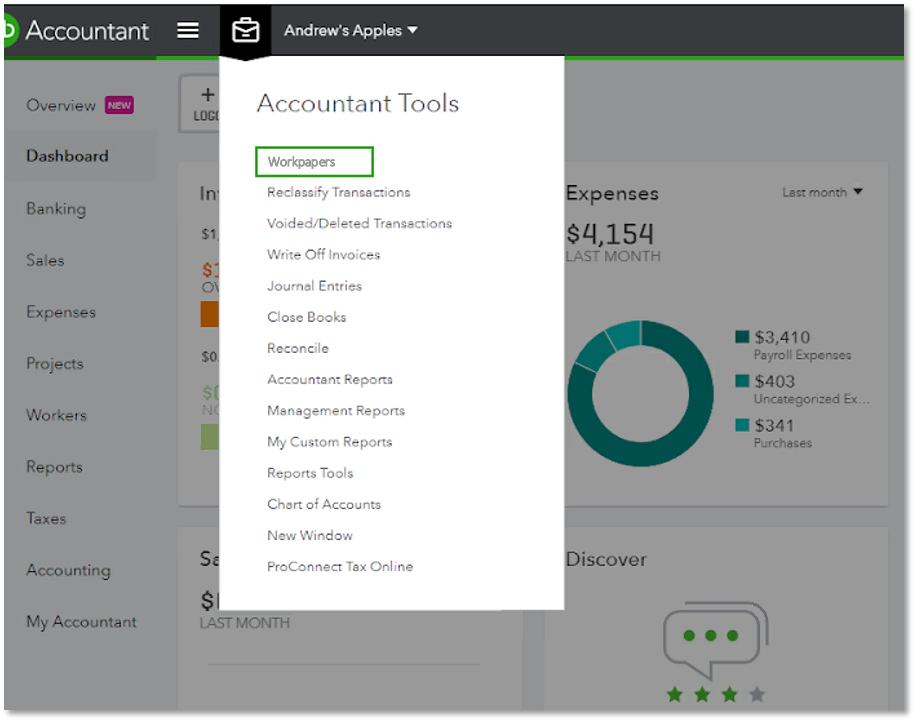916x722 pixels.
Task: Open the Accountant Tools briefcase icon
Action: point(245,30)
